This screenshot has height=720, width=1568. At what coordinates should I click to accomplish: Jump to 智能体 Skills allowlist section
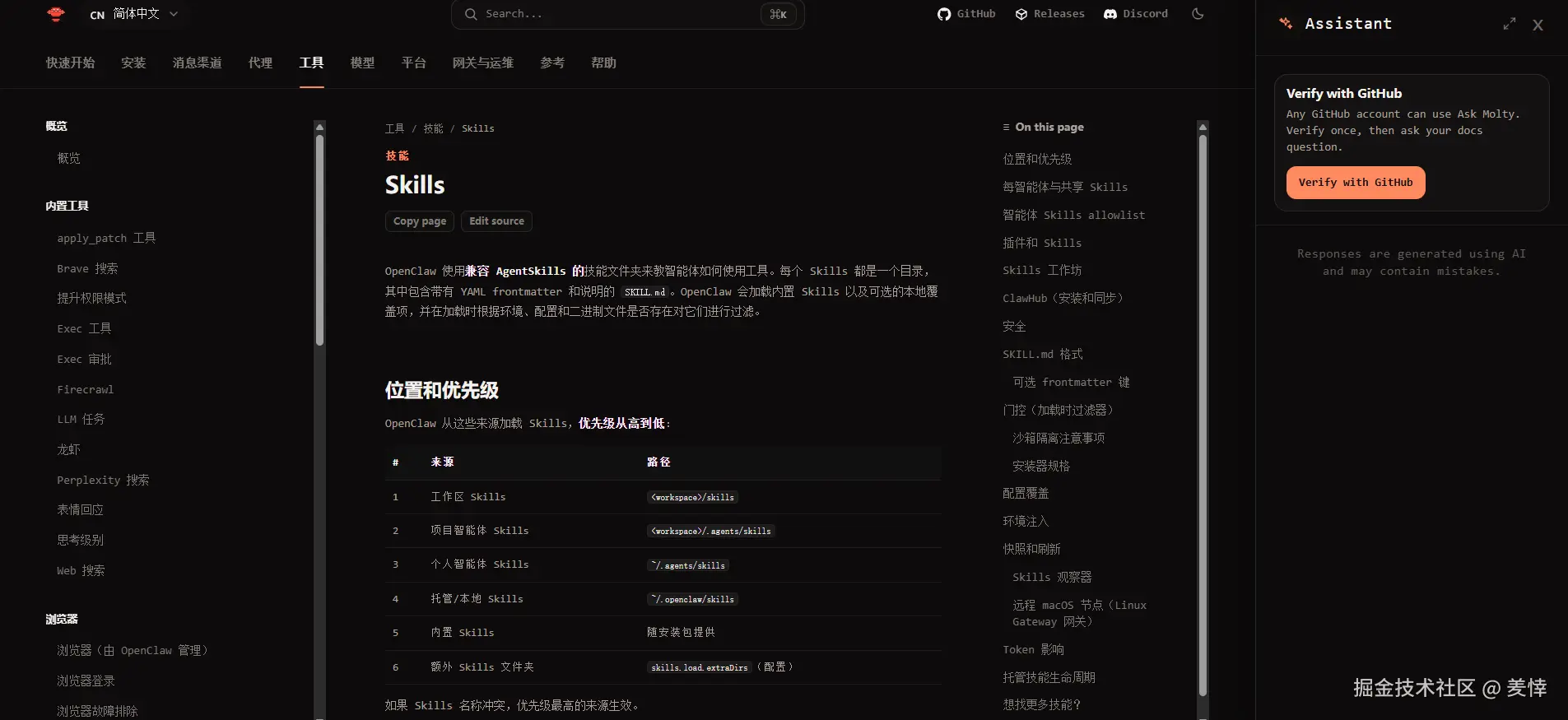[x=1073, y=215]
